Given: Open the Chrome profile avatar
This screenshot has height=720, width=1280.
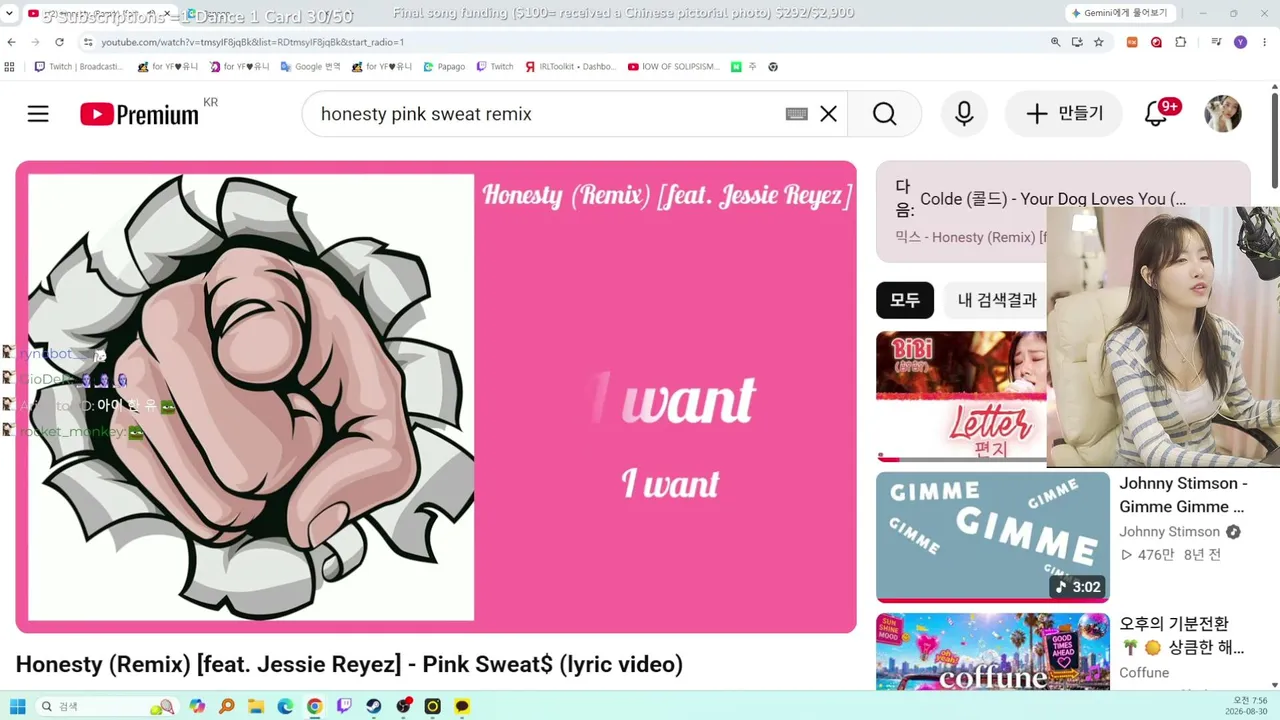Looking at the screenshot, I should point(1241,42).
